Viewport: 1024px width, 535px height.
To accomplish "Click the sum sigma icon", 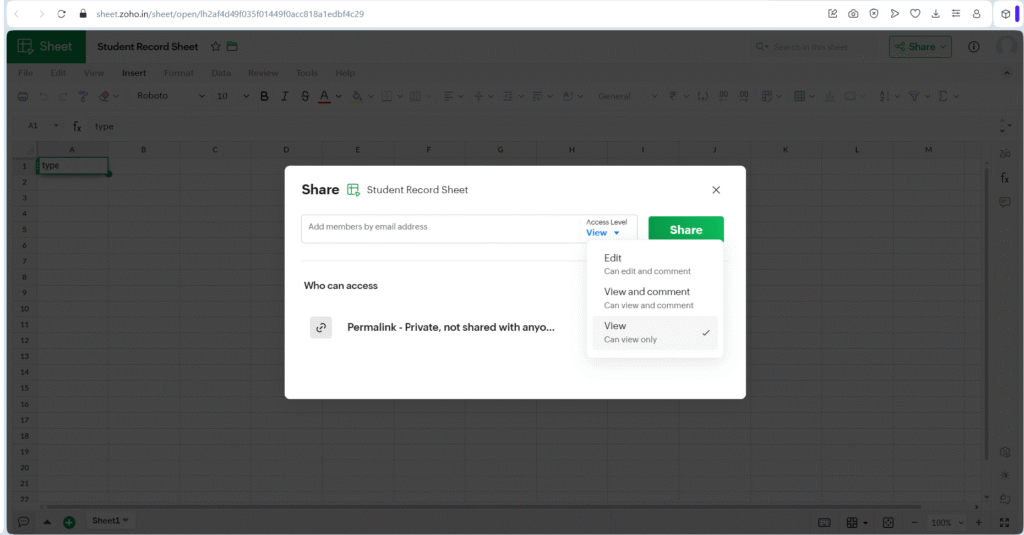I will point(943,96).
